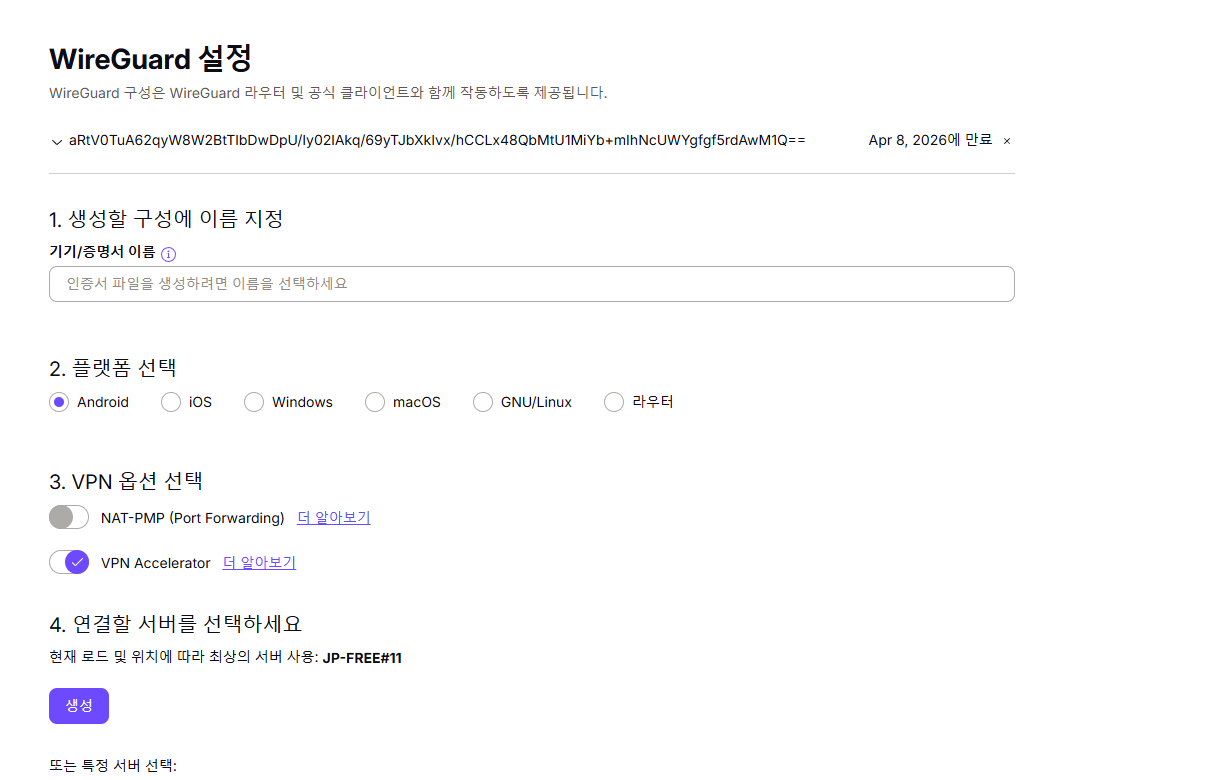Disable the VPN Accelerator toggle
1230x780 pixels.
tap(69, 562)
